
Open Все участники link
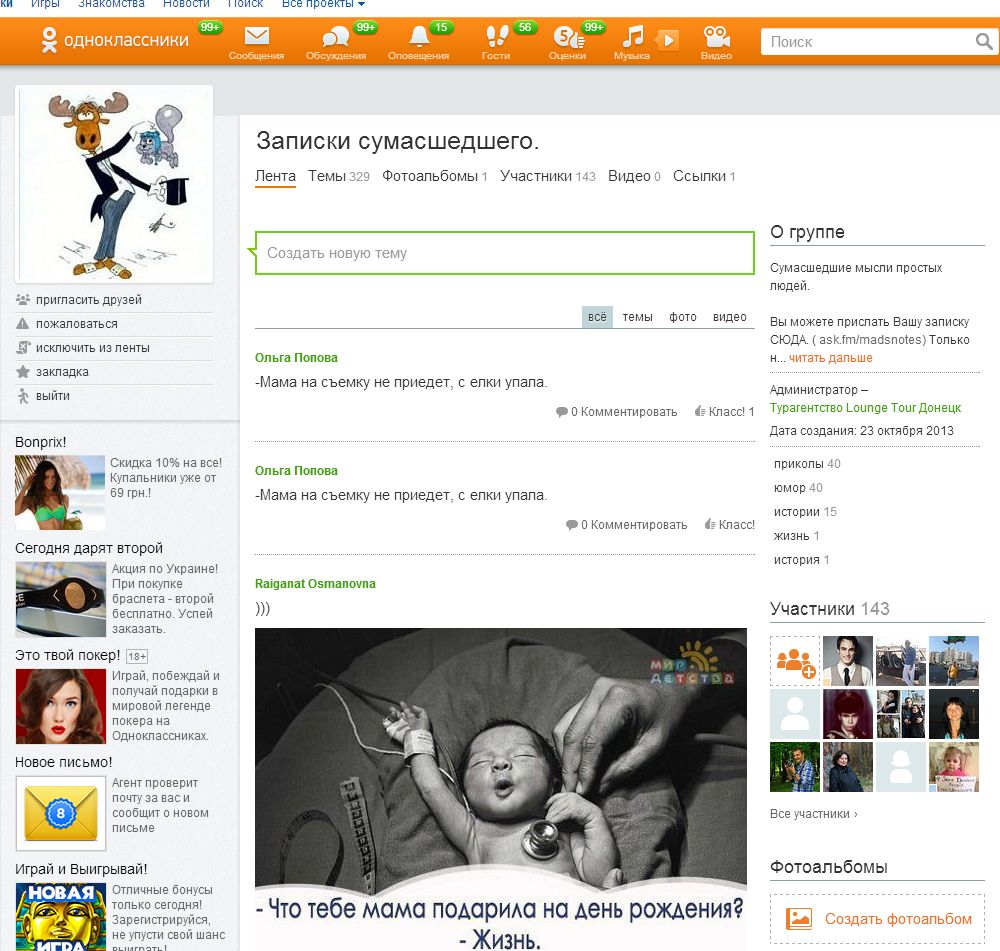coord(814,814)
